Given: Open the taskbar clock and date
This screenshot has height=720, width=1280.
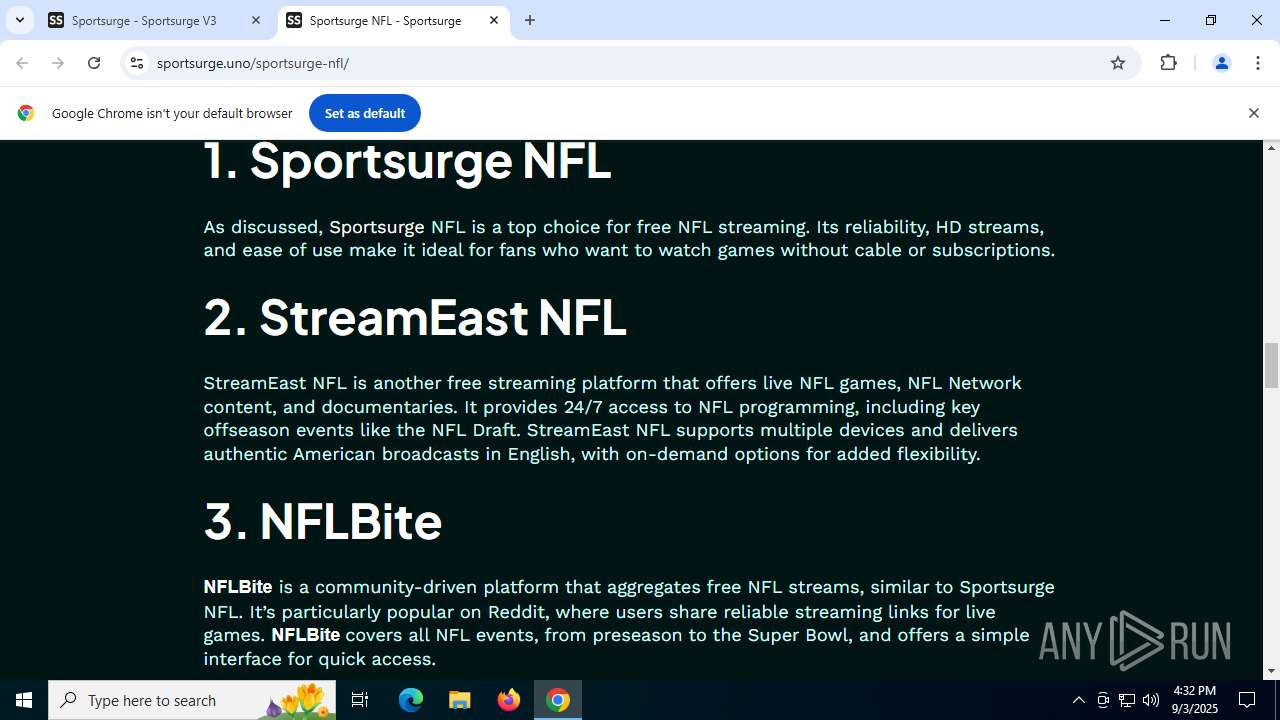Looking at the screenshot, I should coord(1194,700).
